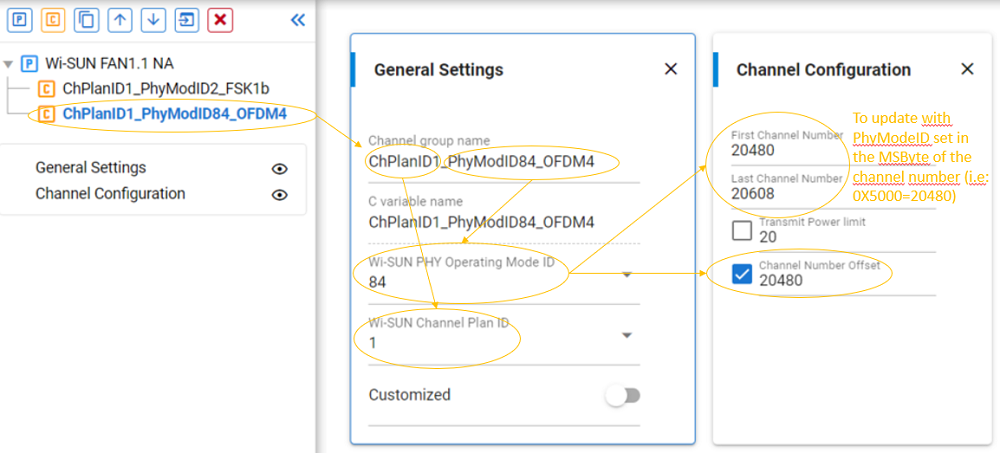Uncheck the Channel Number Offset checkbox
1000x453 pixels.
click(x=742, y=274)
